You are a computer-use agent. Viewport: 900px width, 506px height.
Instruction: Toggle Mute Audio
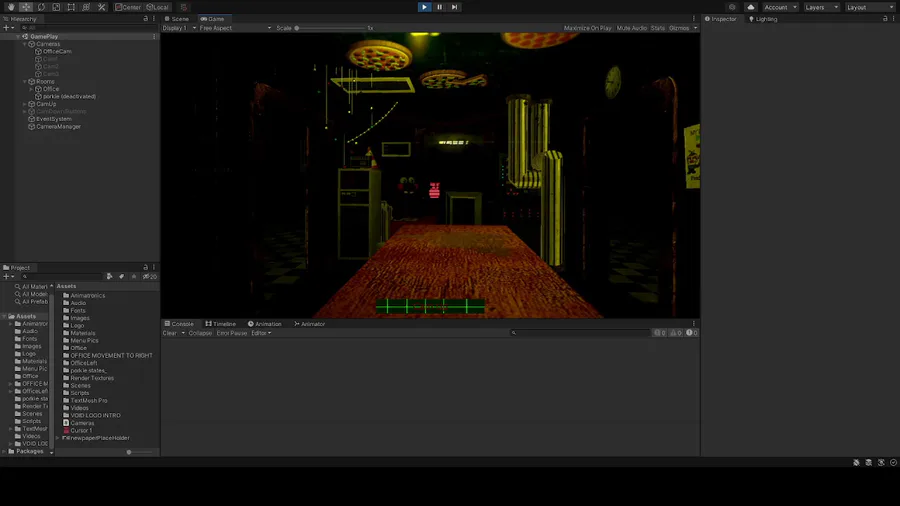tap(631, 28)
